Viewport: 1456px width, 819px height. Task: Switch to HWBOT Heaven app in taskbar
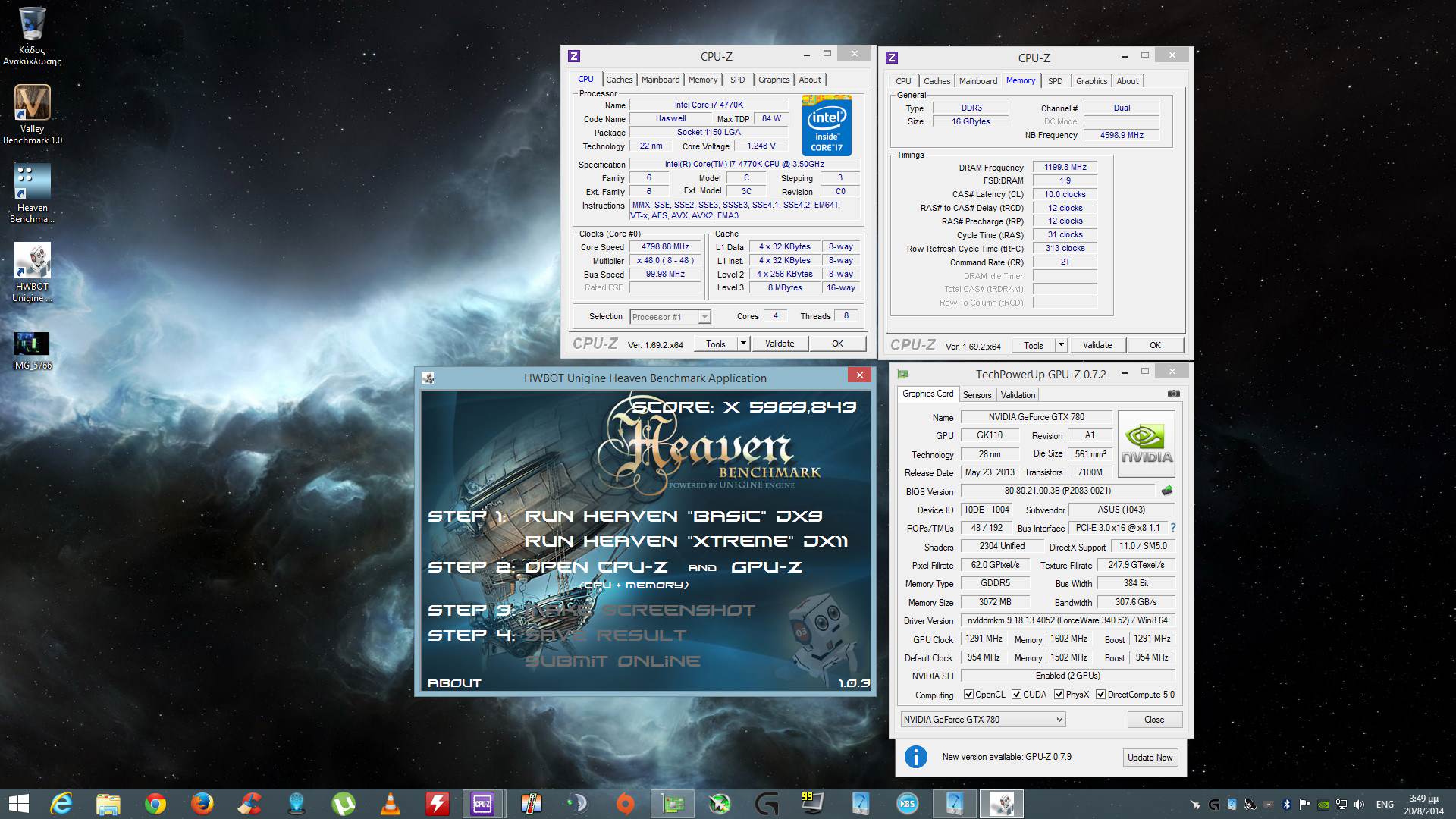1001,804
